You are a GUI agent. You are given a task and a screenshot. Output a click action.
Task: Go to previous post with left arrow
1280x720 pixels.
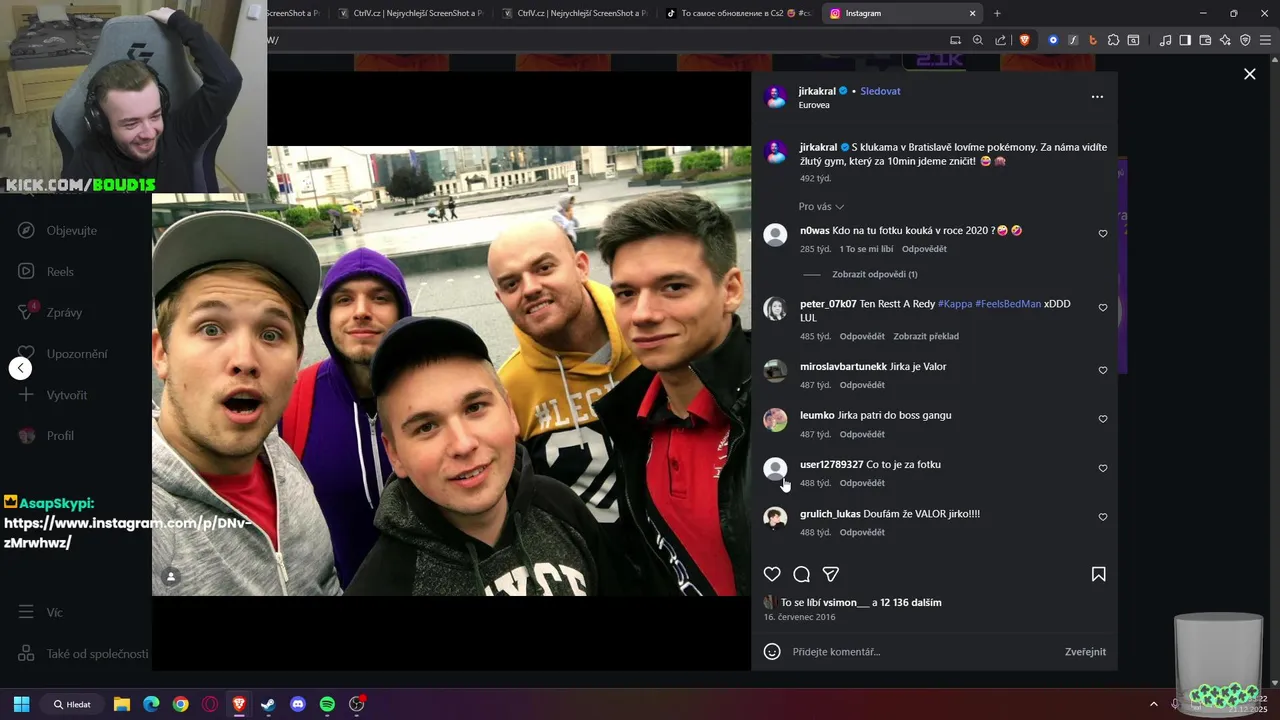pyautogui.click(x=20, y=368)
